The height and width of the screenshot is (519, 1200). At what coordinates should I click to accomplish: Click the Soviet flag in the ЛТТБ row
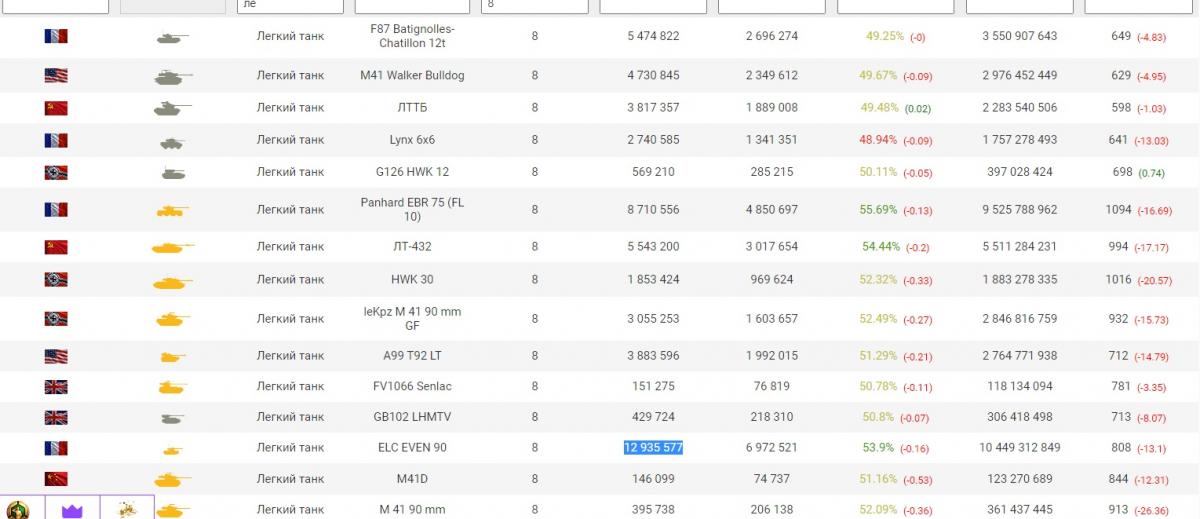pos(56,108)
